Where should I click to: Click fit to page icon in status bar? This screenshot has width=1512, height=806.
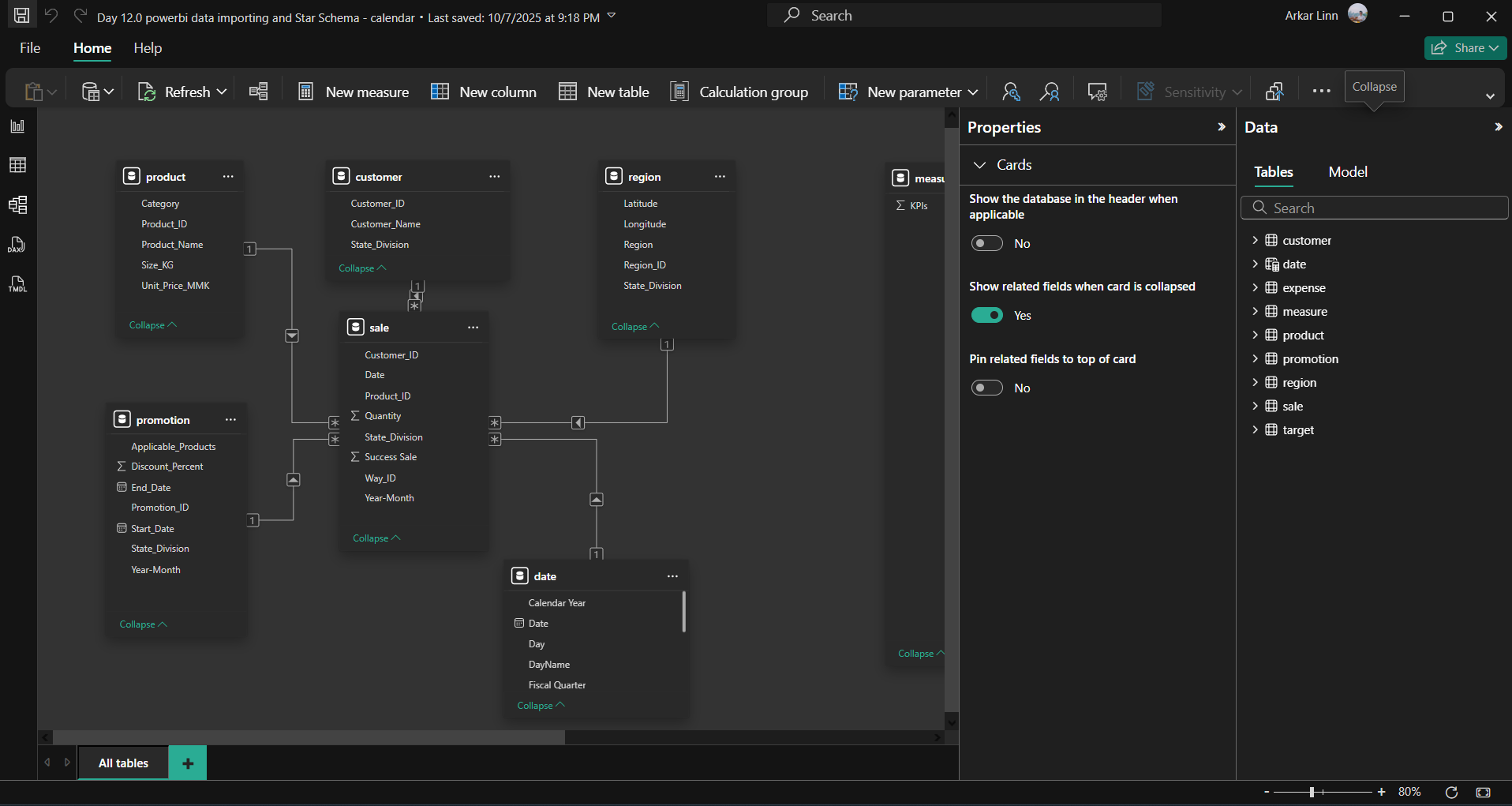click(1483, 792)
